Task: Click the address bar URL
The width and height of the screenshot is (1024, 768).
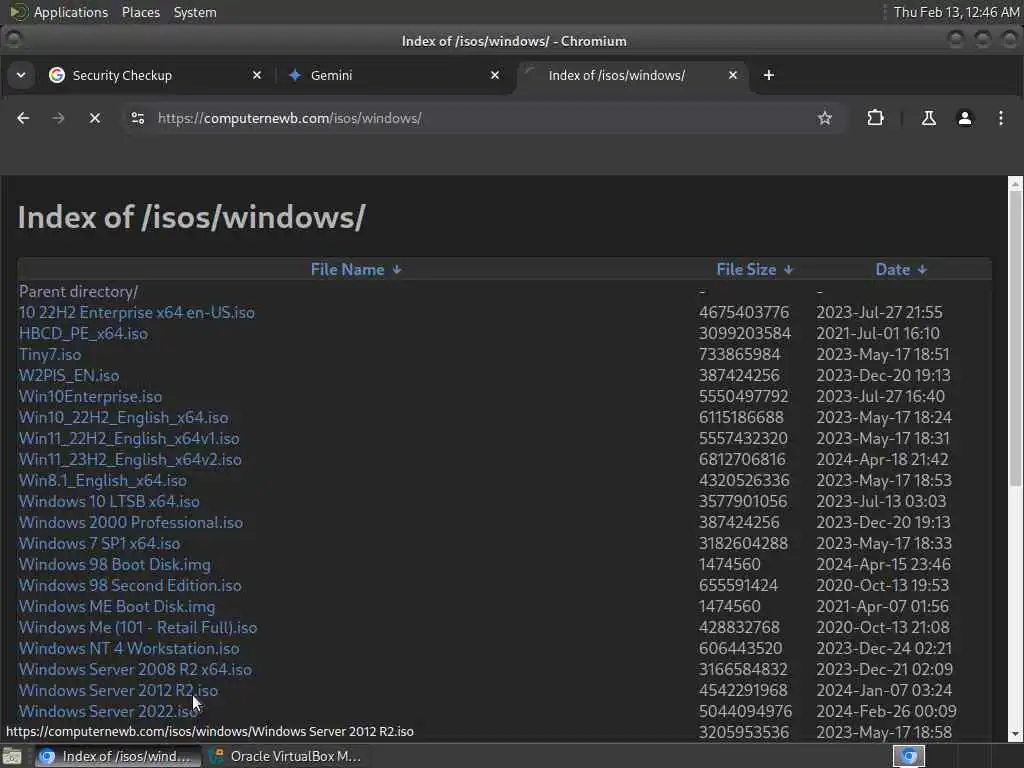Action: click(x=290, y=118)
